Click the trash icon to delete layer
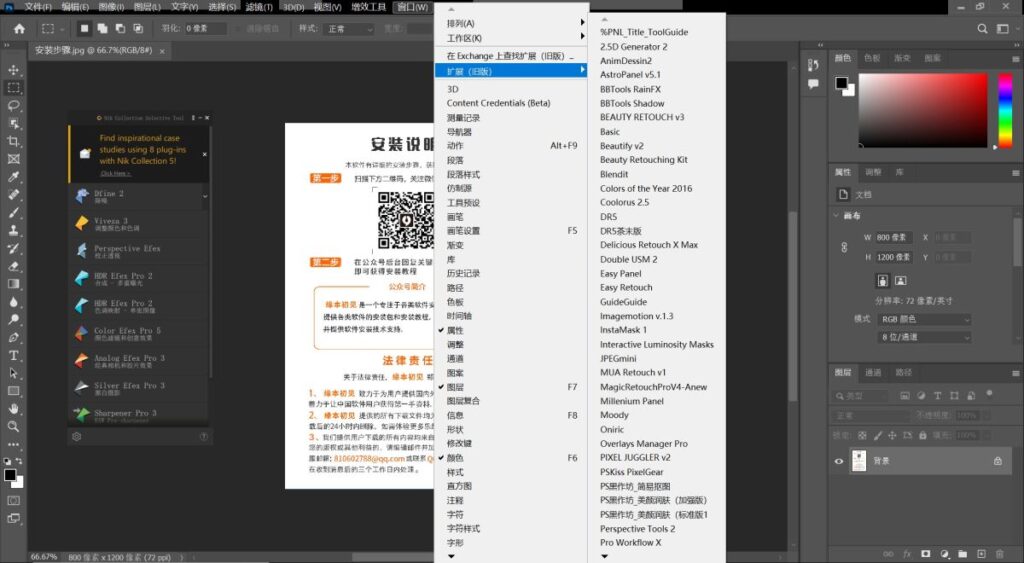The image size is (1024, 563). [x=998, y=553]
